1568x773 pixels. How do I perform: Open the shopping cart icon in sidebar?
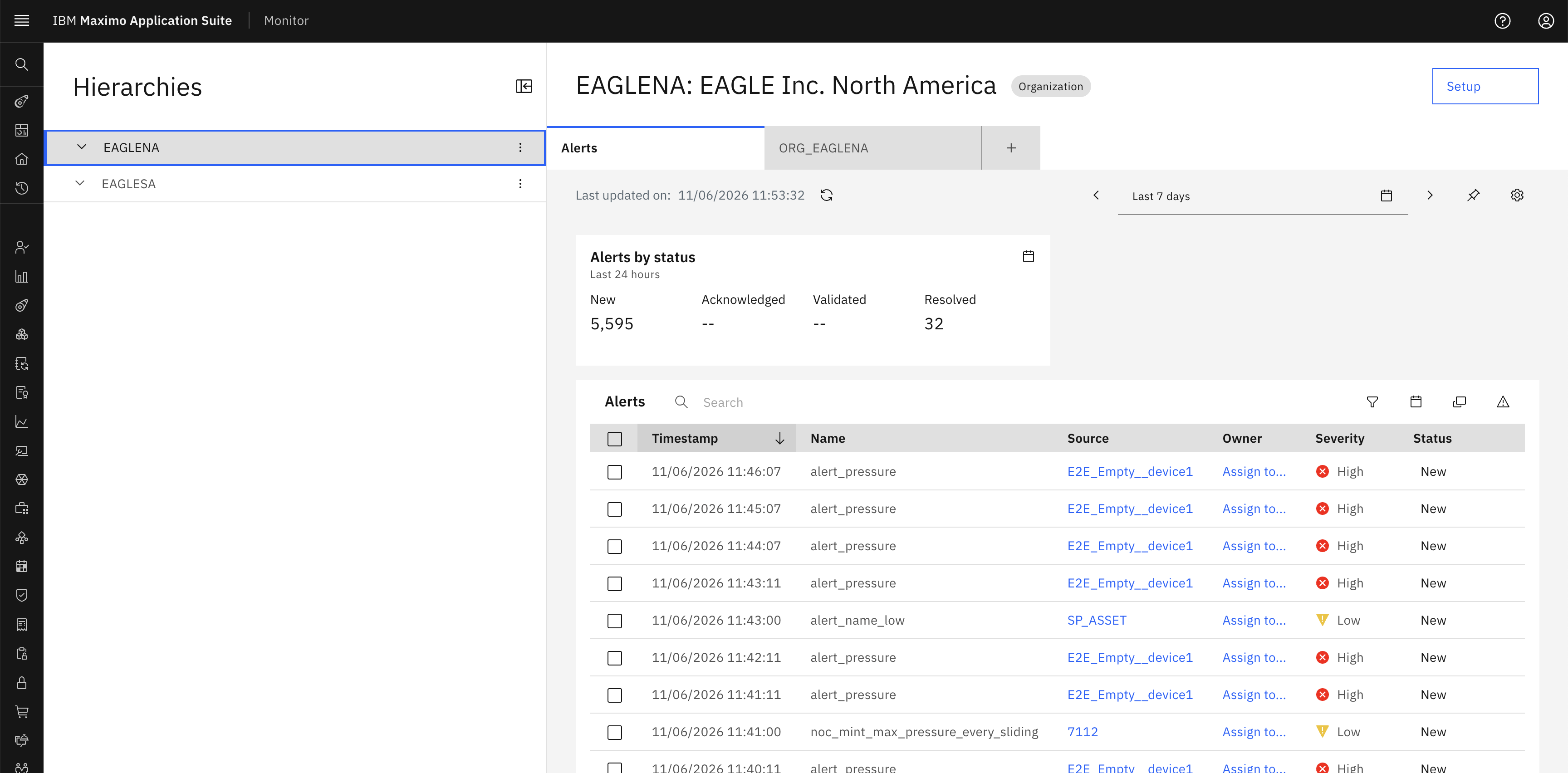(x=22, y=711)
